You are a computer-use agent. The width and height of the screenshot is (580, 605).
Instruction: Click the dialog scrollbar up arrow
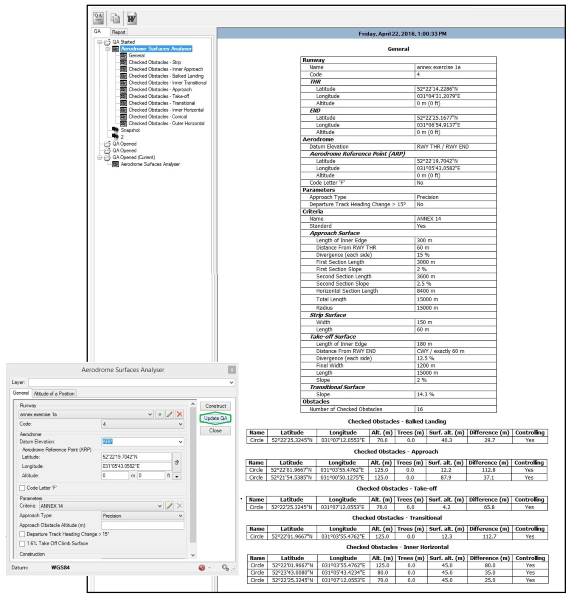point(193,404)
